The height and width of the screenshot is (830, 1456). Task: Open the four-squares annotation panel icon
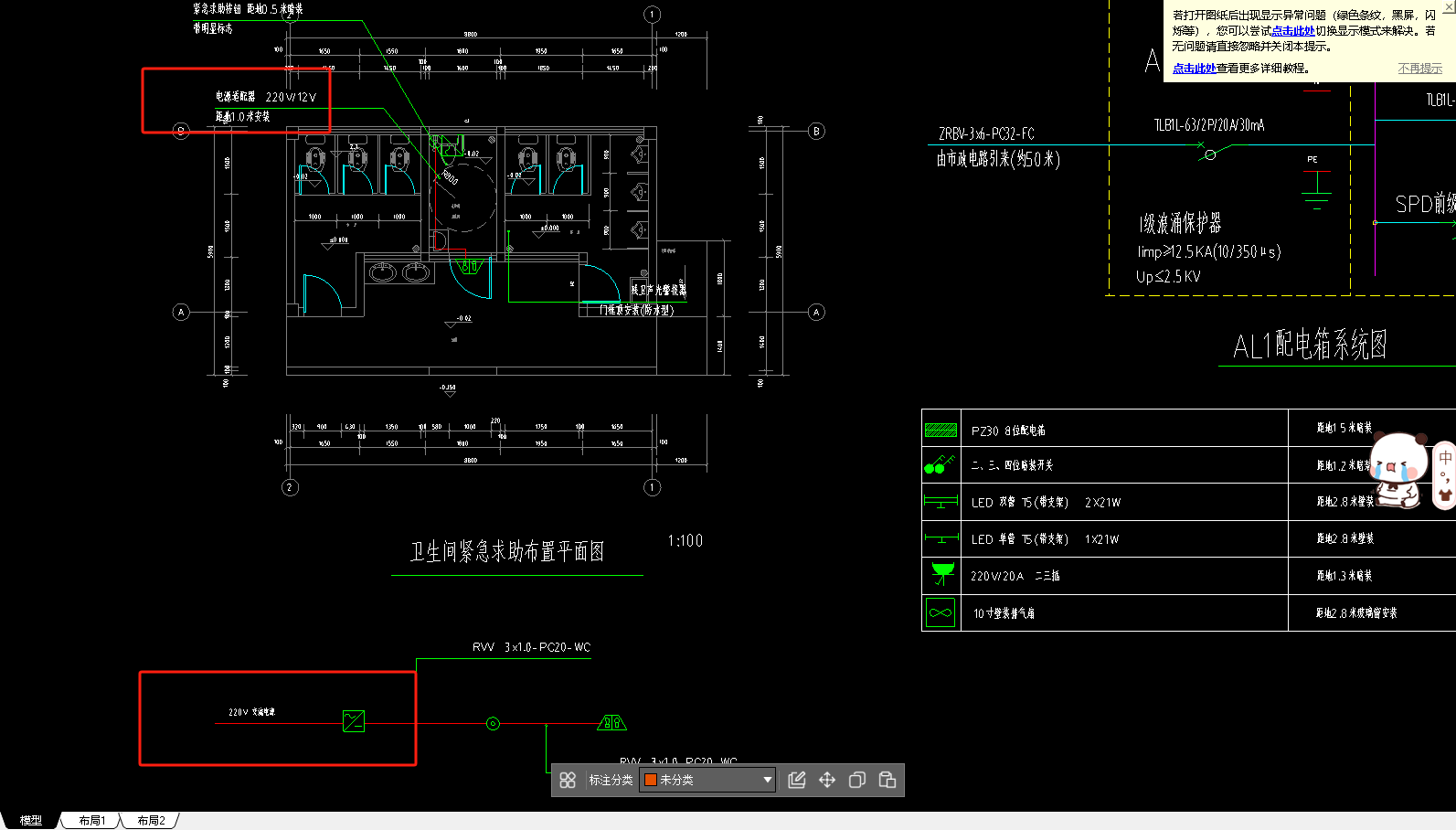point(568,780)
